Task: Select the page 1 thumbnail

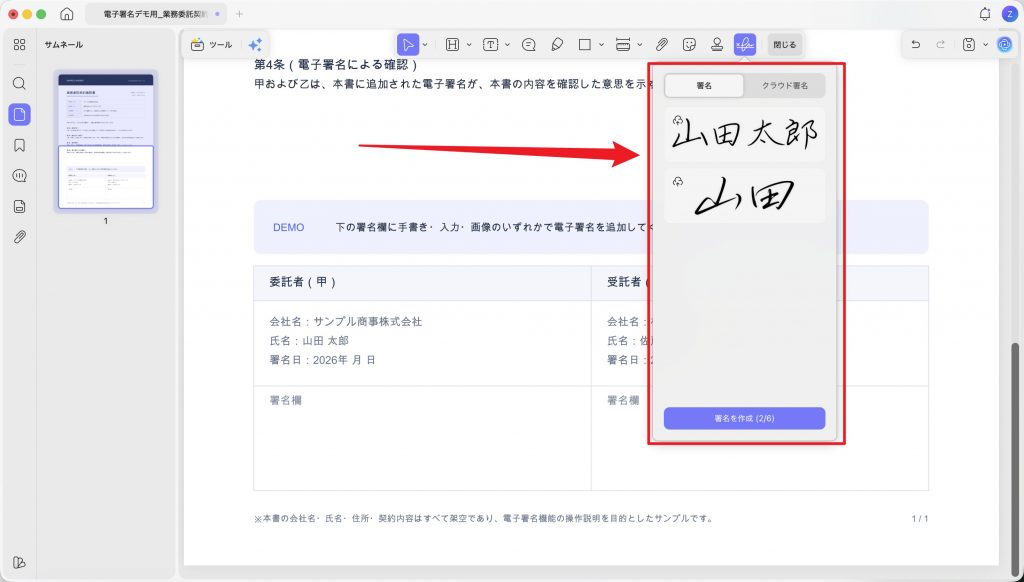Action: click(x=106, y=141)
